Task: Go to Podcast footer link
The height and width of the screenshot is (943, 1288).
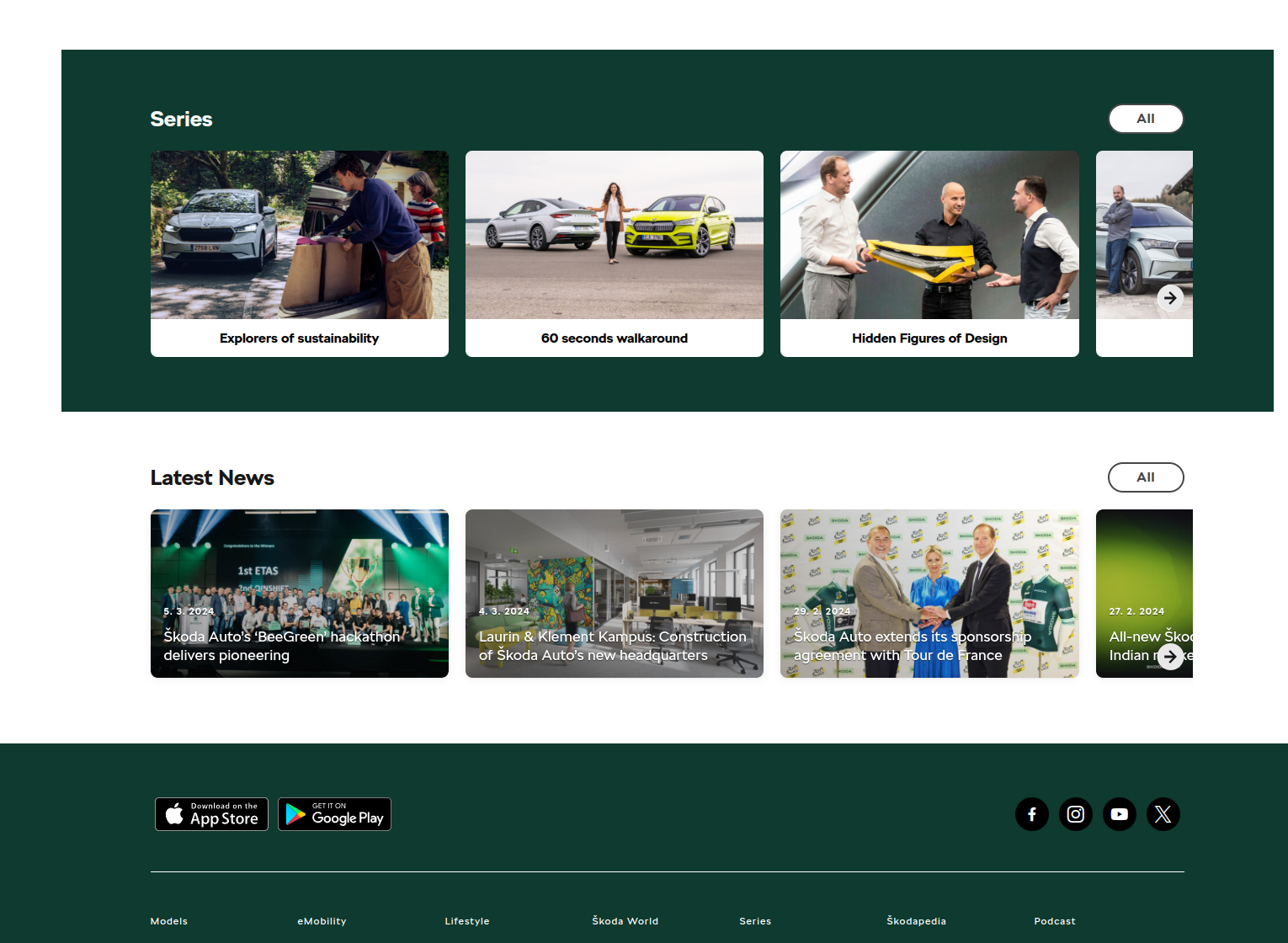Action: 1055,921
